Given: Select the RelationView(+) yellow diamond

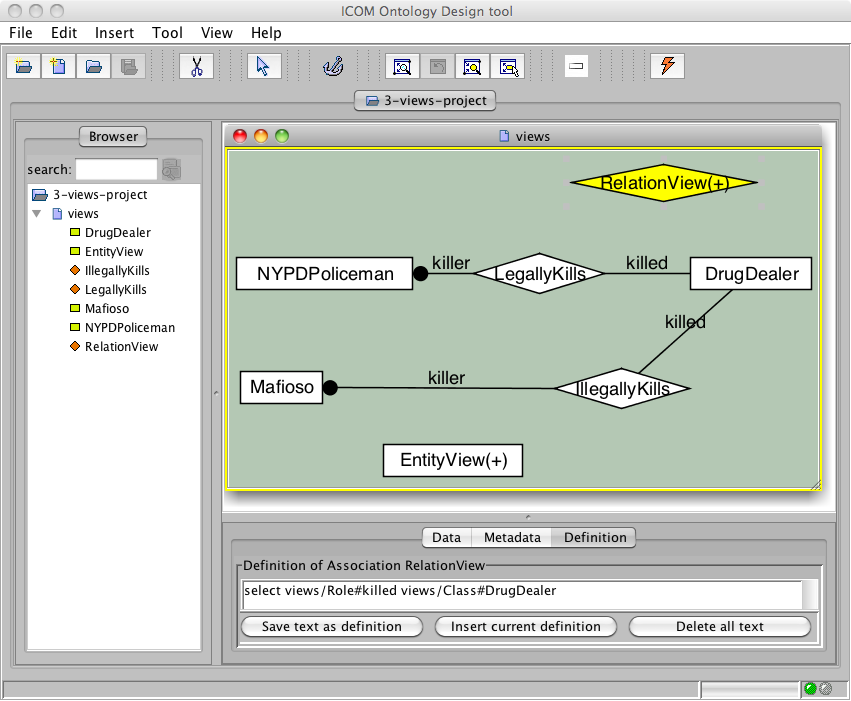Looking at the screenshot, I should tap(664, 183).
